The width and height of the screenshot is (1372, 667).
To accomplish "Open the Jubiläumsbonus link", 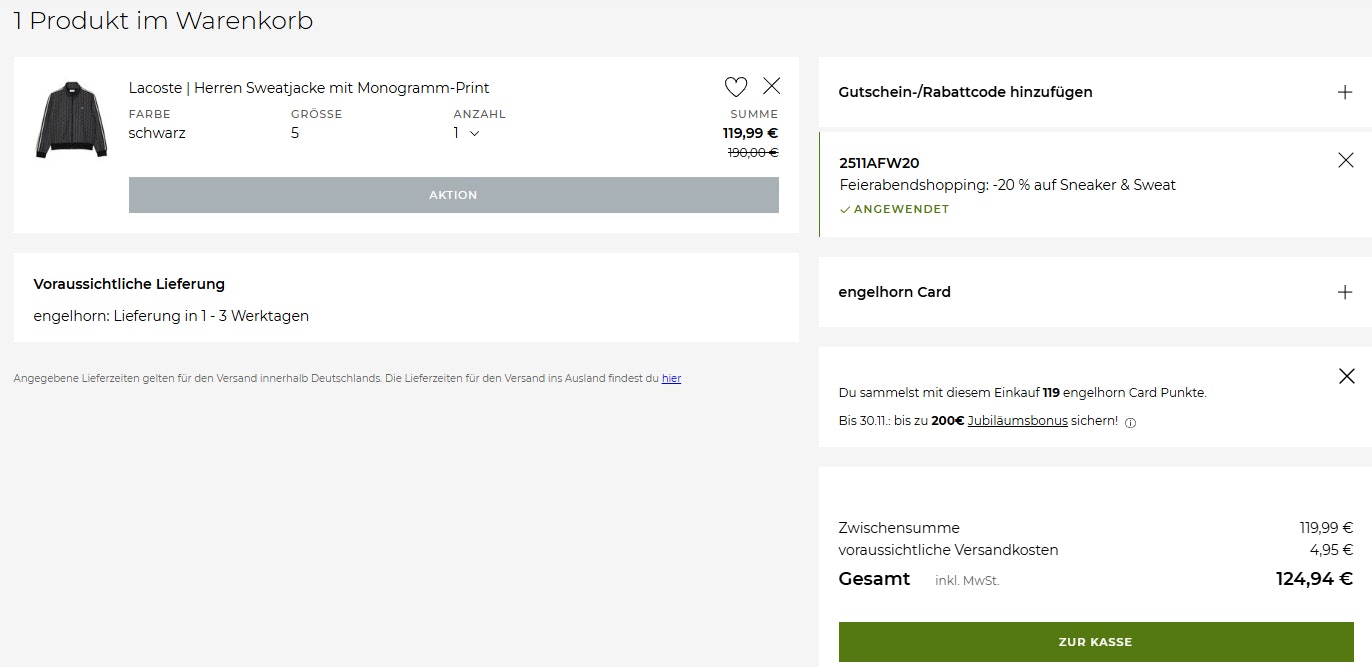I will 1017,421.
